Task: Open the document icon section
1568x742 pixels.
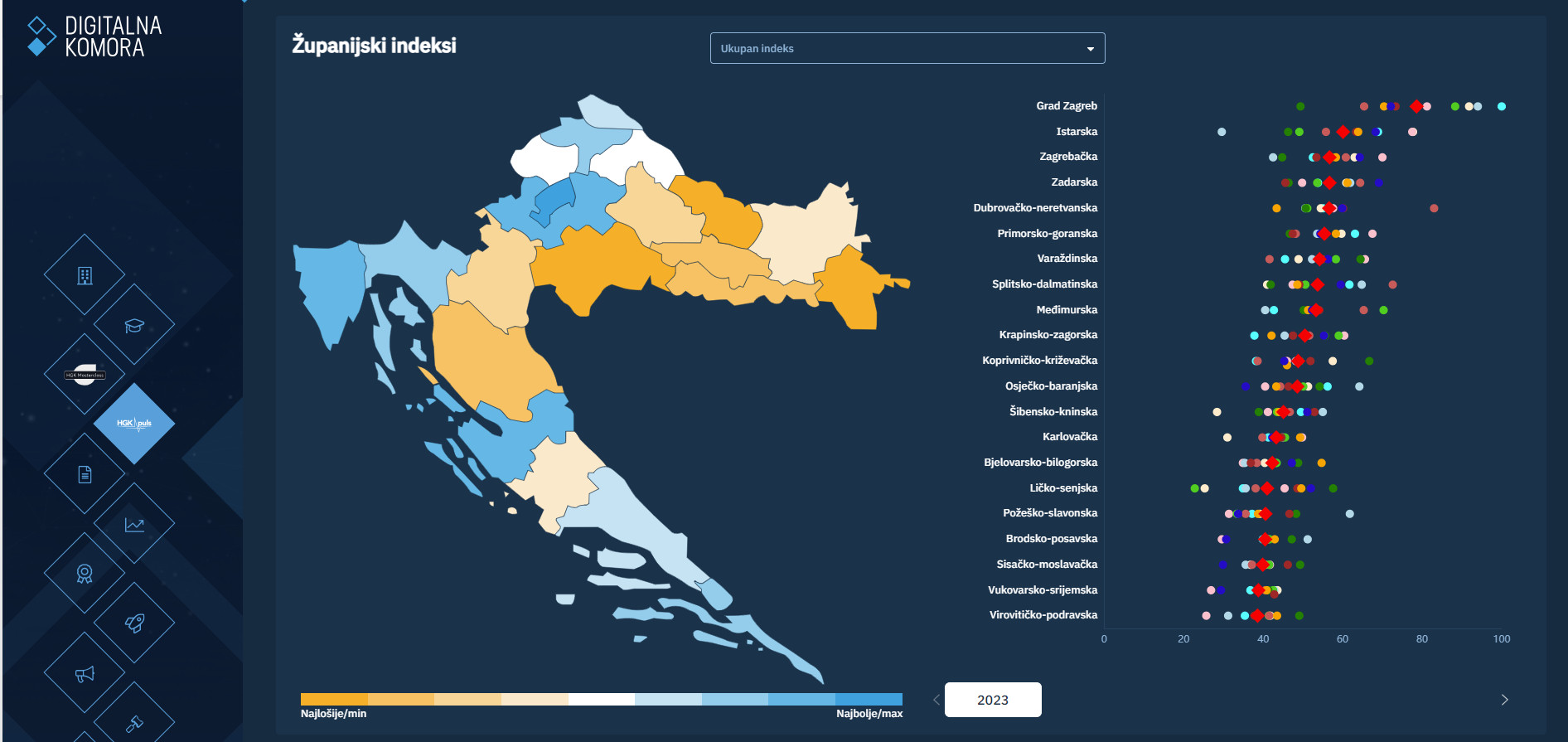Action: 85,474
